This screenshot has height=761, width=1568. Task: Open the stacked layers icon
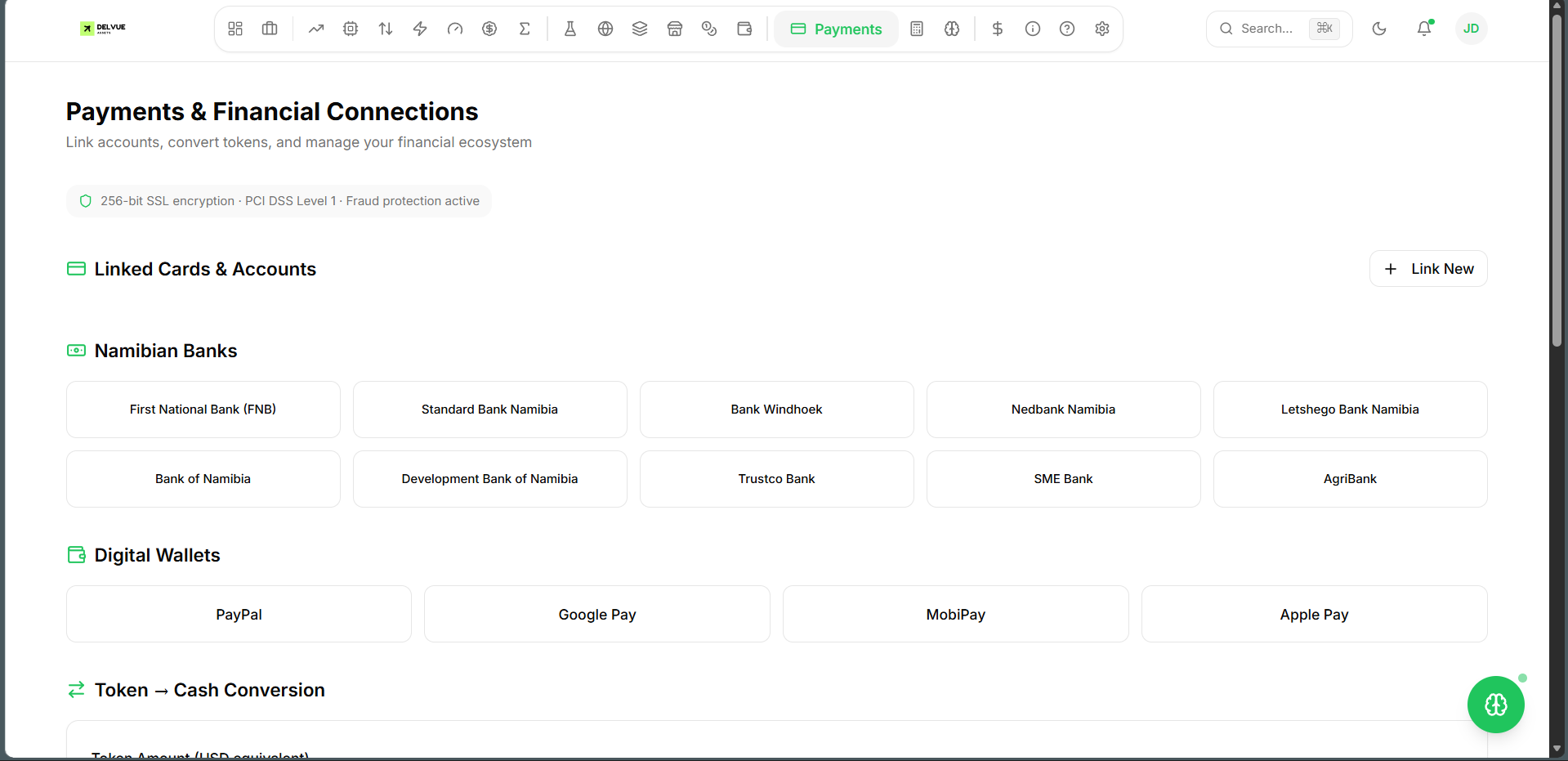point(640,29)
